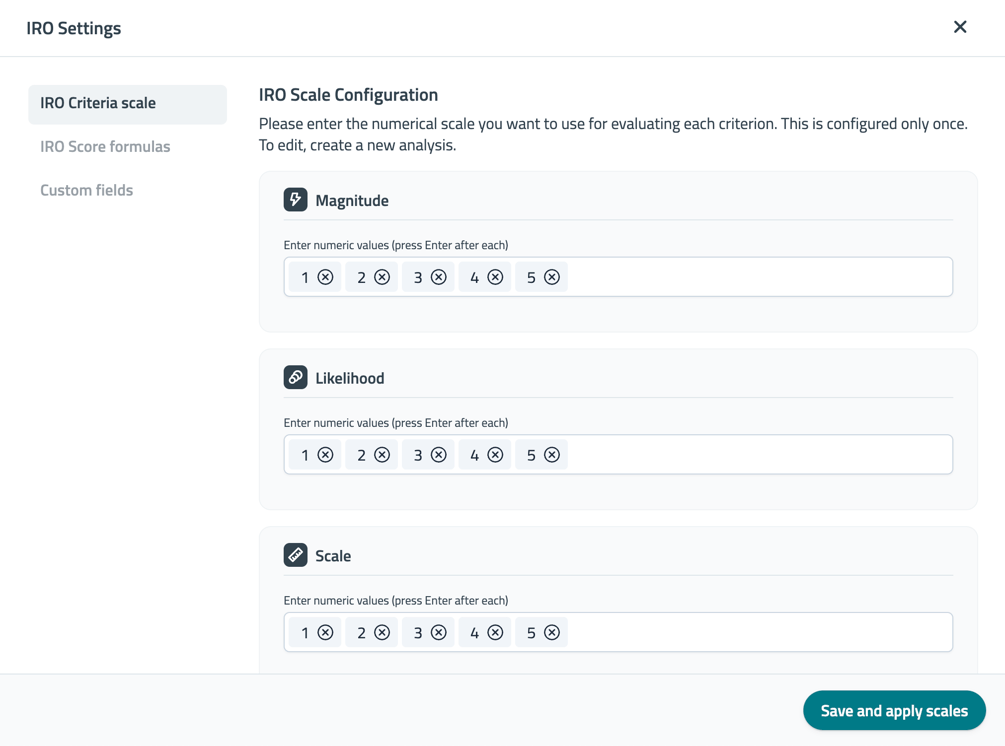Click Save and apply scales button
1005x746 pixels.
[894, 710]
